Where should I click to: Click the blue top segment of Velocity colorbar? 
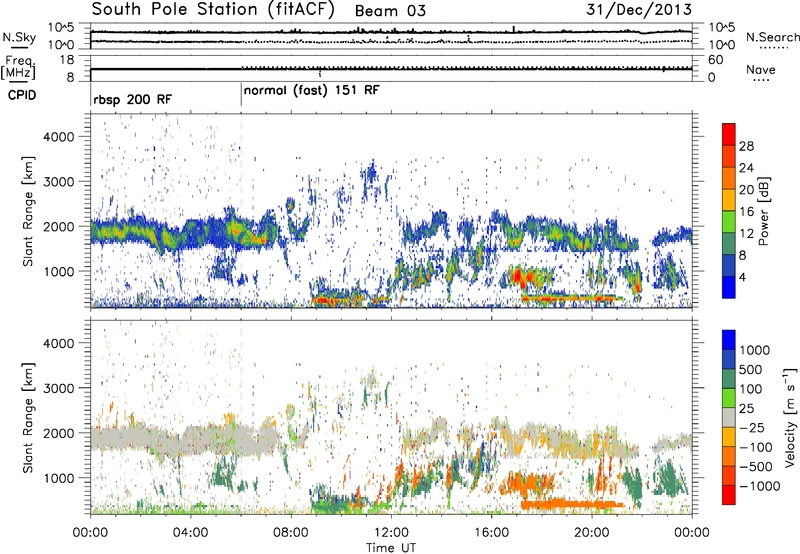tap(729, 340)
